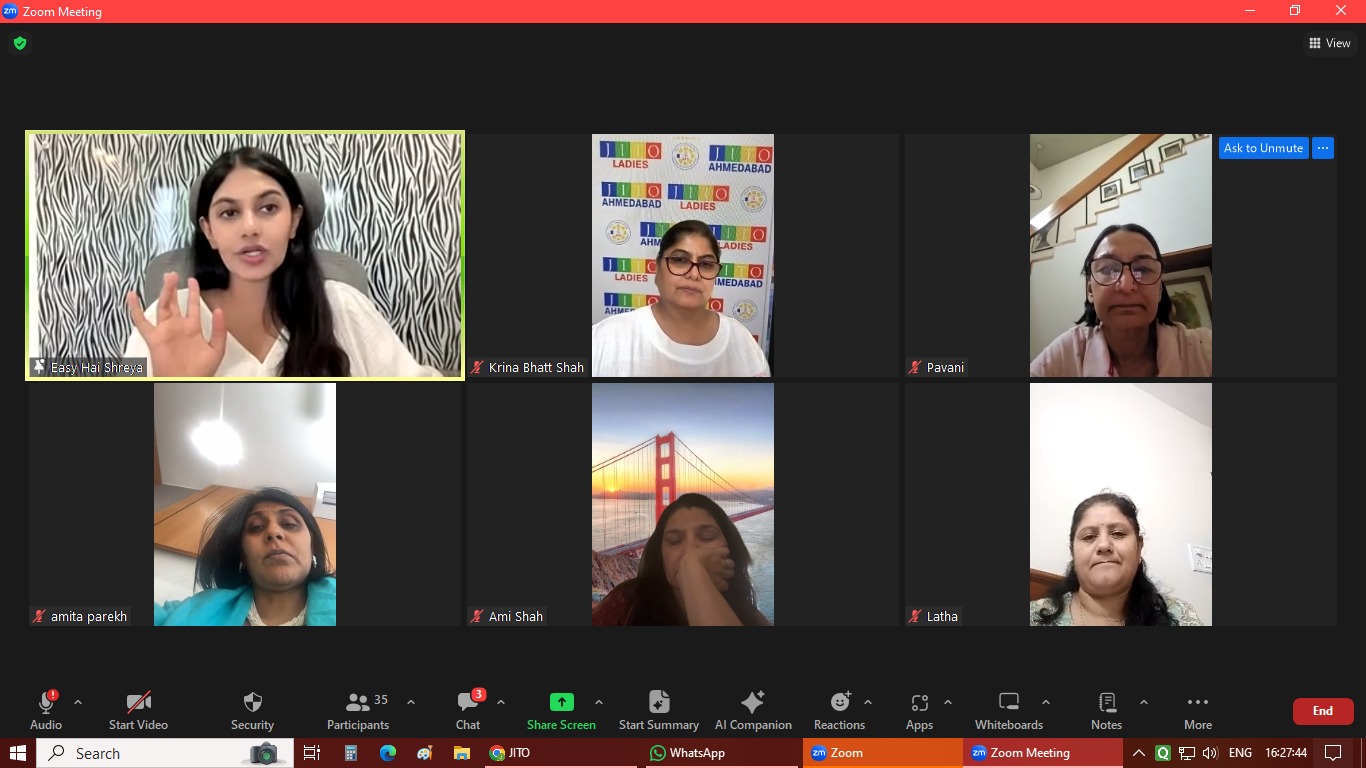The height and width of the screenshot is (768, 1366).
Task: Unmute microphone with the Audio button
Action: coord(46,703)
